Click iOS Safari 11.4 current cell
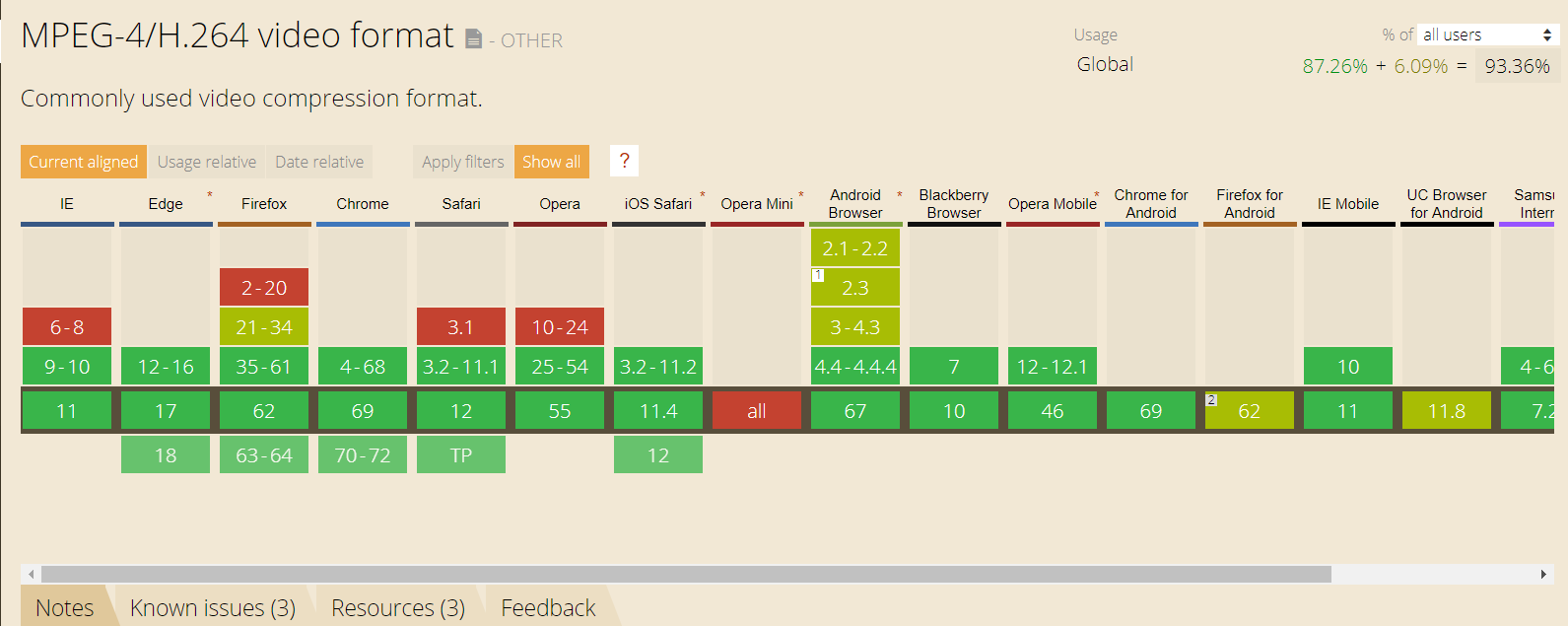1568x626 pixels. tap(658, 410)
